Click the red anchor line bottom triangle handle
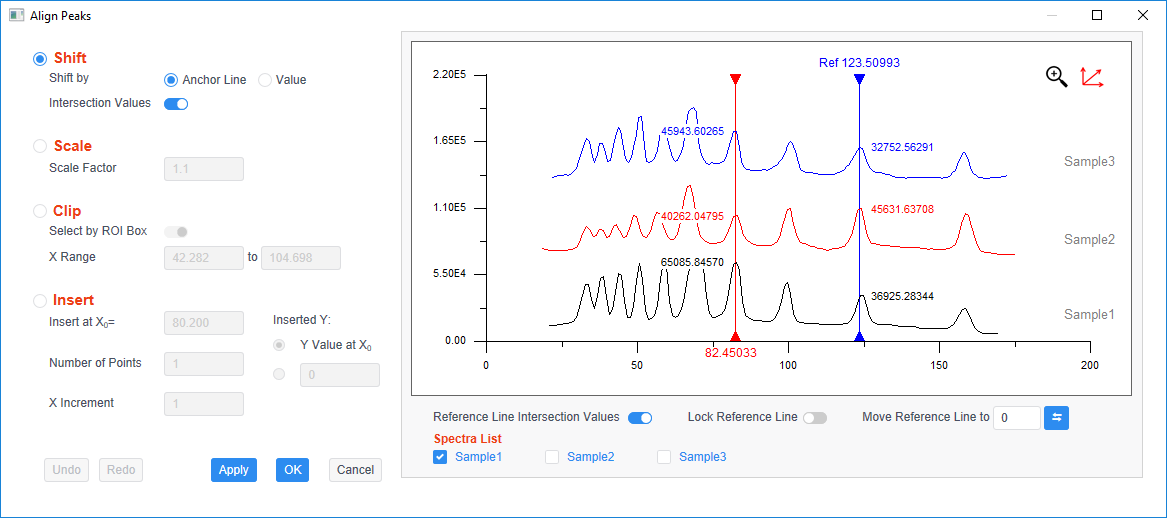 pos(735,336)
